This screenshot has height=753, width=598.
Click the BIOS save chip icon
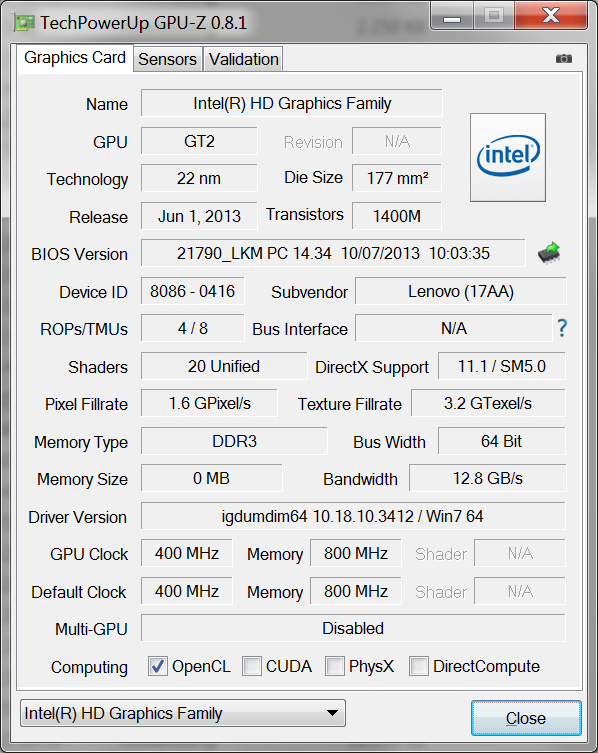tap(549, 253)
